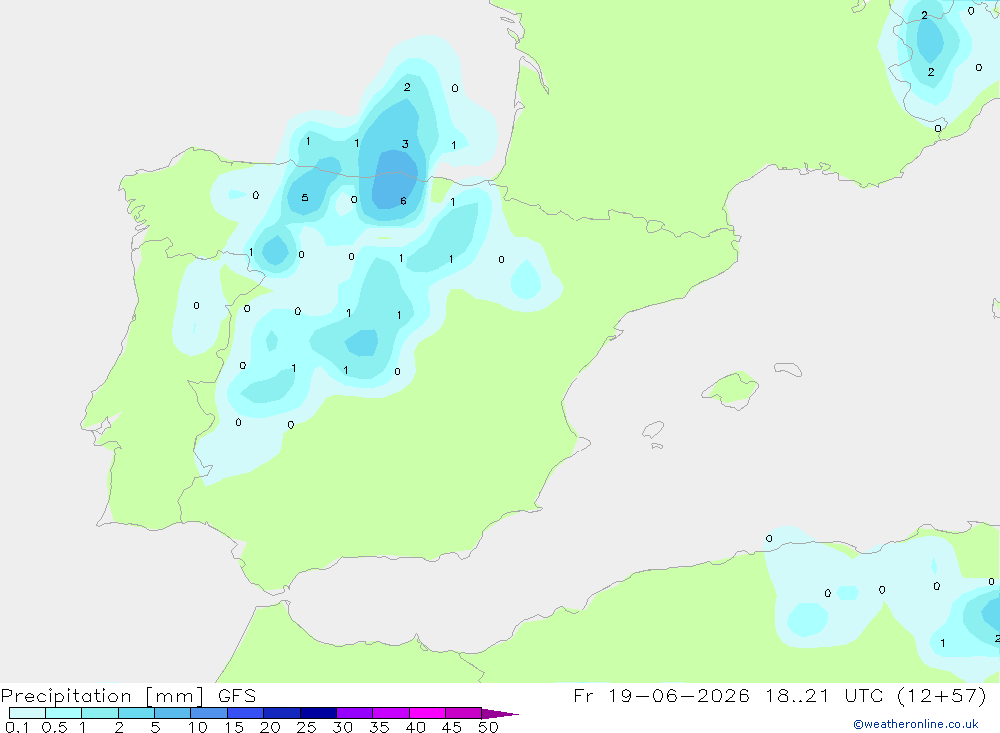Click the '20' legend scale label
The width and height of the screenshot is (1000, 733).
(270, 727)
